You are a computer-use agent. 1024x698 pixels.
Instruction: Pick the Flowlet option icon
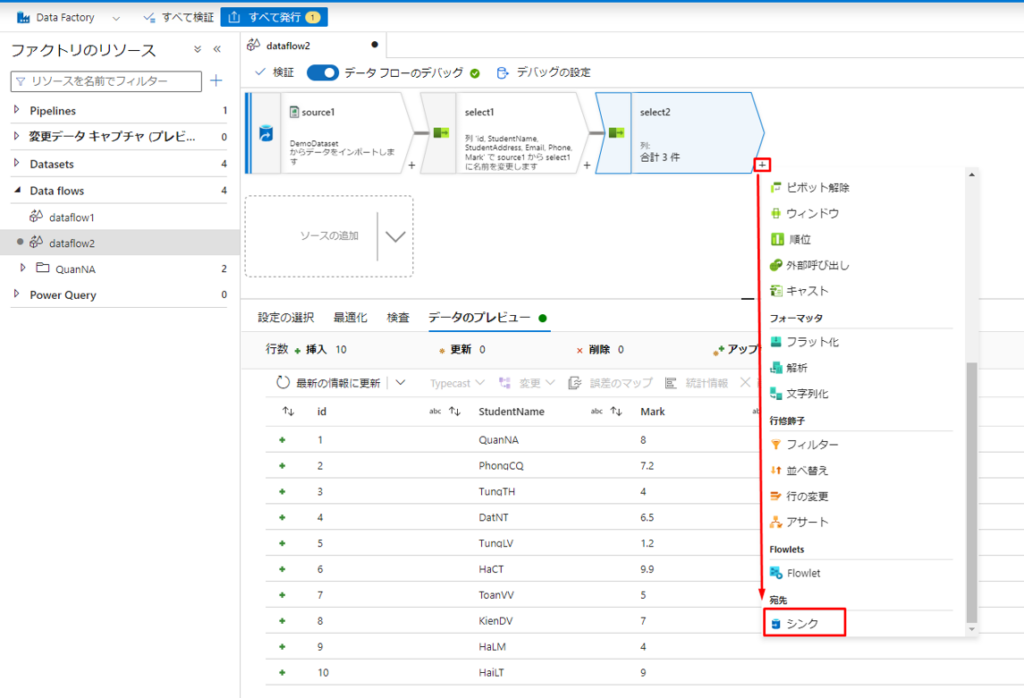tap(776, 573)
